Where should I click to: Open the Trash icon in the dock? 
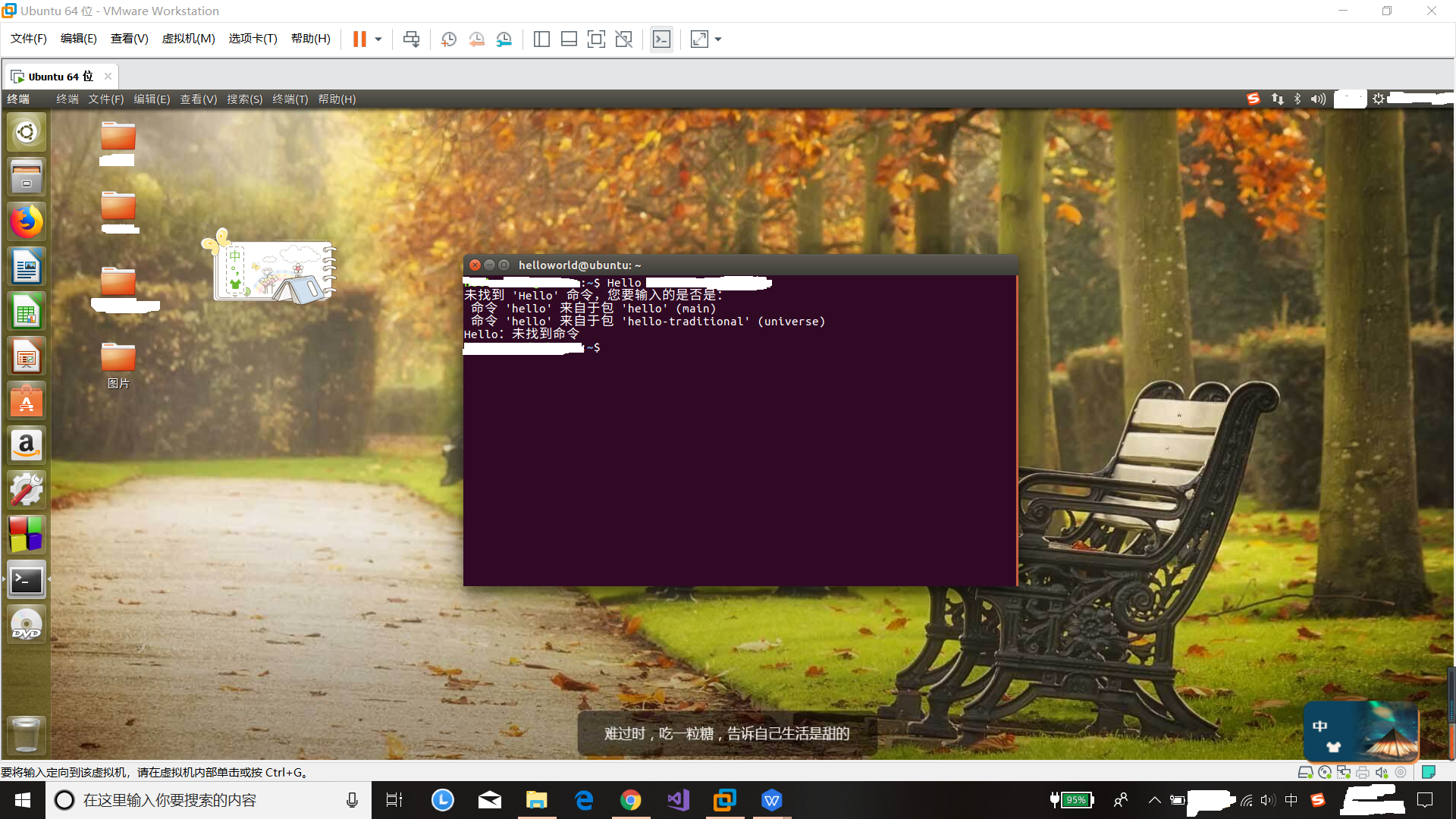point(27,734)
